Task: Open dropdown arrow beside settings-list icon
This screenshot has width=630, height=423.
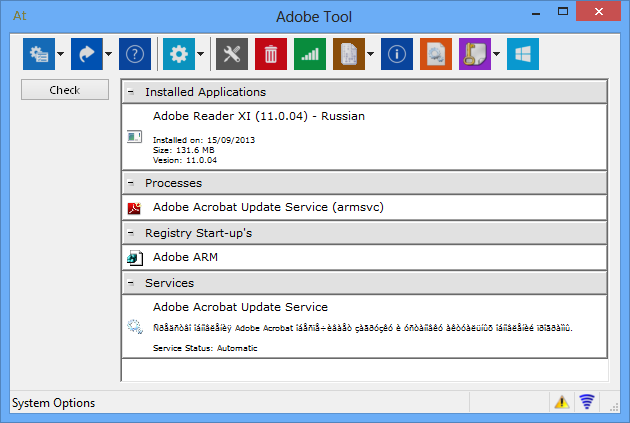Action: click(x=61, y=54)
